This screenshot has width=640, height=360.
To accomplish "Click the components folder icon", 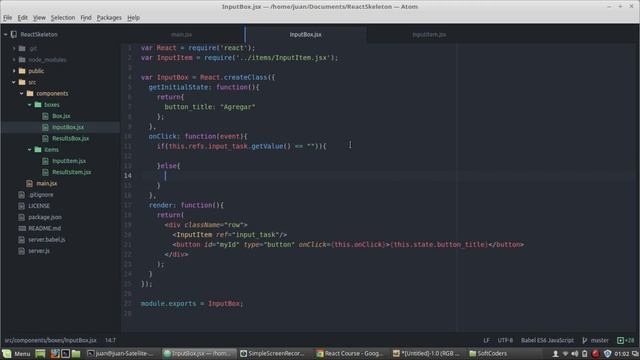I will pyautogui.click(x=30, y=93).
